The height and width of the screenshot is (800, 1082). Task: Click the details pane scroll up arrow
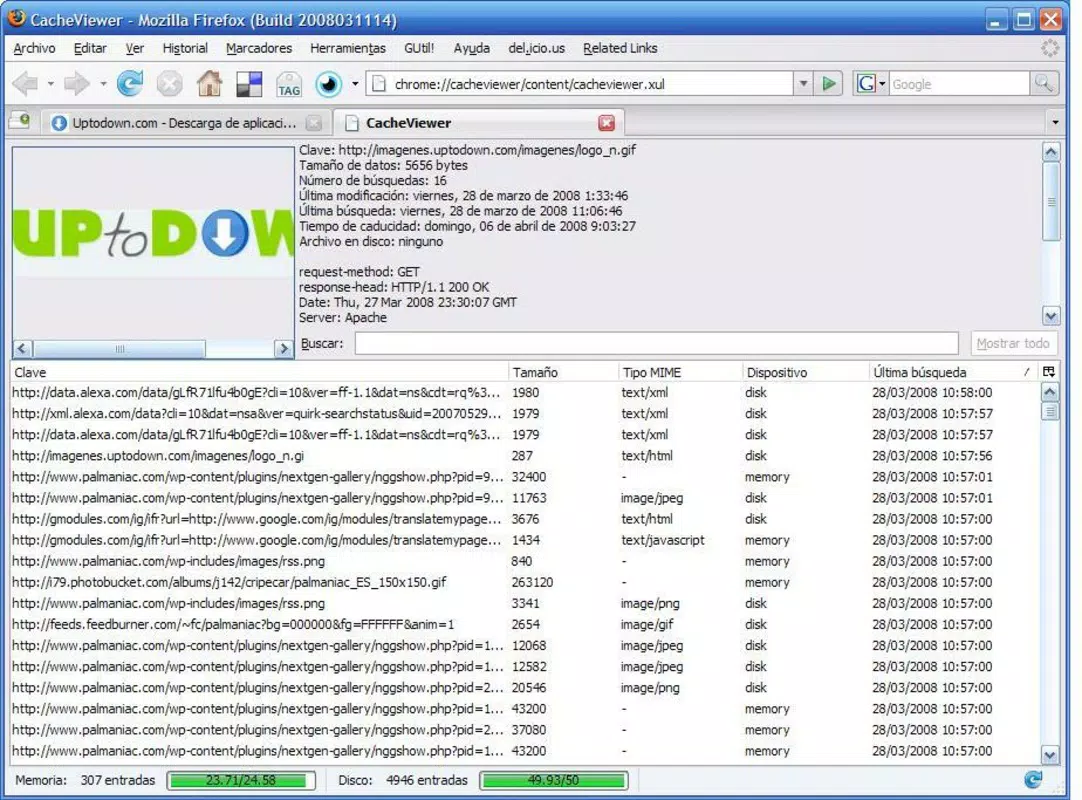(x=1050, y=152)
